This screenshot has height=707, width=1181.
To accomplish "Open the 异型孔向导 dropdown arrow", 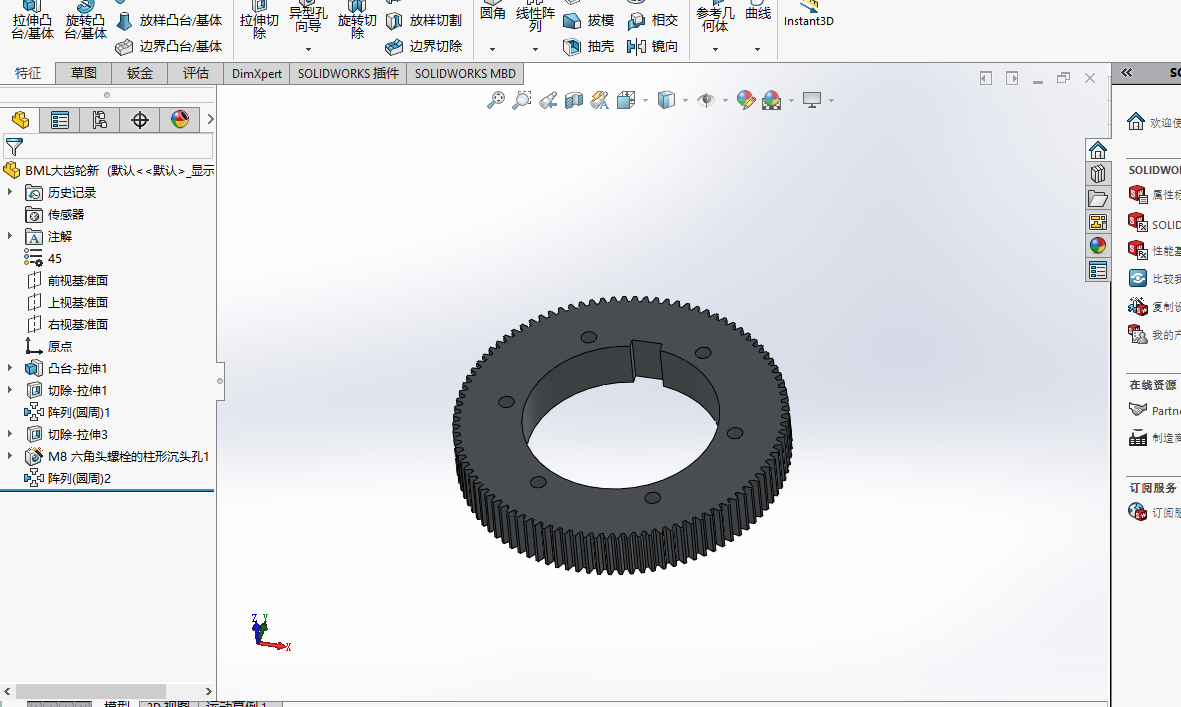I will (x=308, y=50).
